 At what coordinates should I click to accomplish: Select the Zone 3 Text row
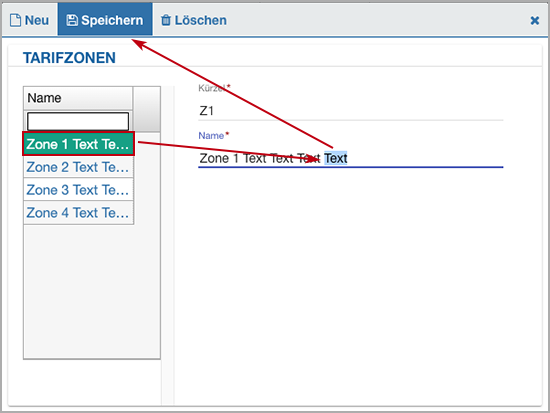click(x=79, y=189)
